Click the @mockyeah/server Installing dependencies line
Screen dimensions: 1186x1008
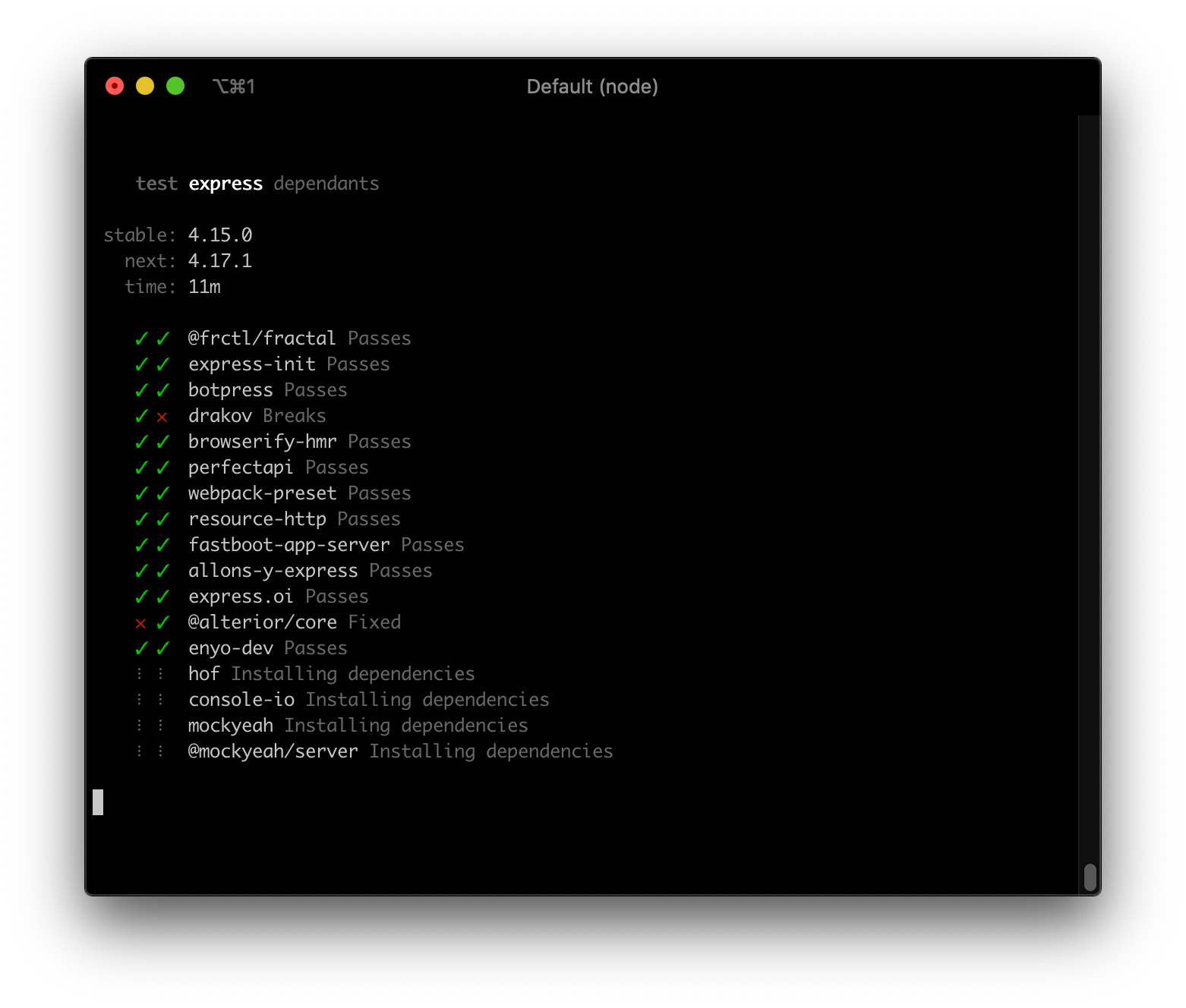(400, 751)
